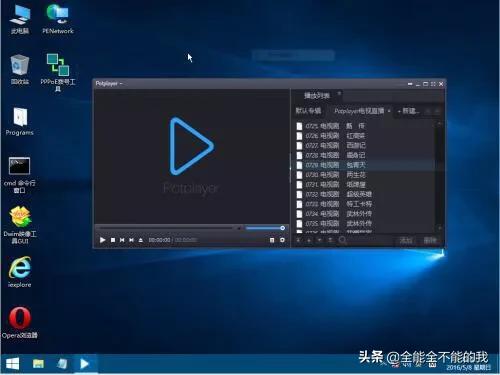Screen dimensions: 500x375
Task: Open the Potplayer title menu dropdown
Action: click(x=109, y=83)
